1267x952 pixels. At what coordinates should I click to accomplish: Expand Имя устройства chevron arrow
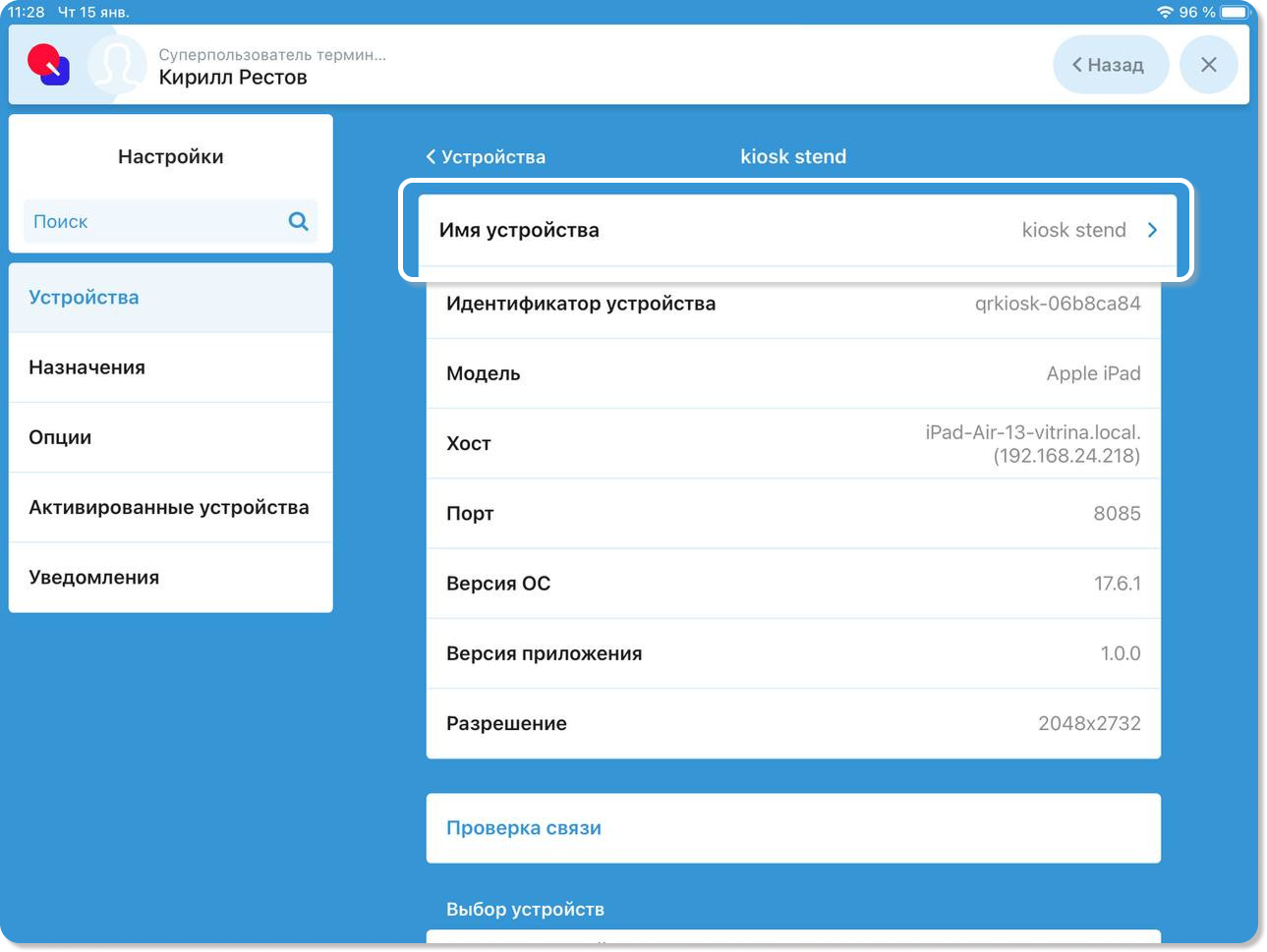1152,230
